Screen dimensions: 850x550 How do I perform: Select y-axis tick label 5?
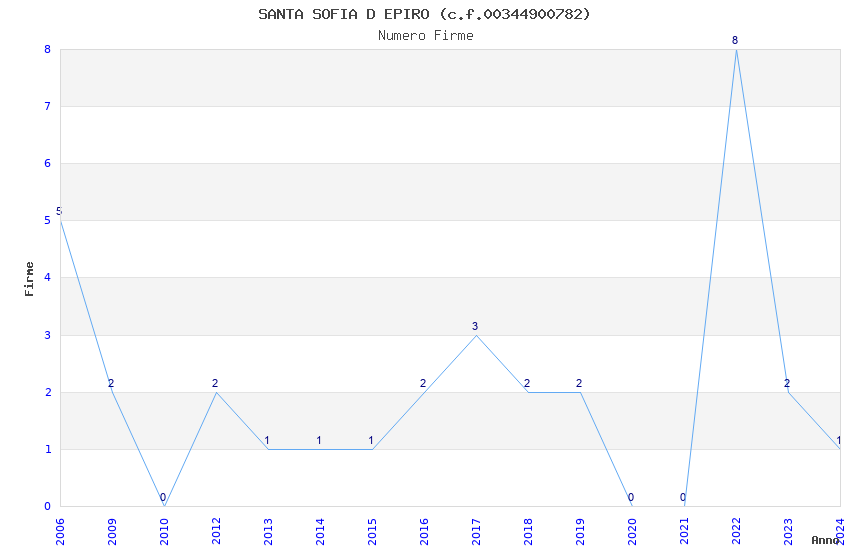[48, 221]
